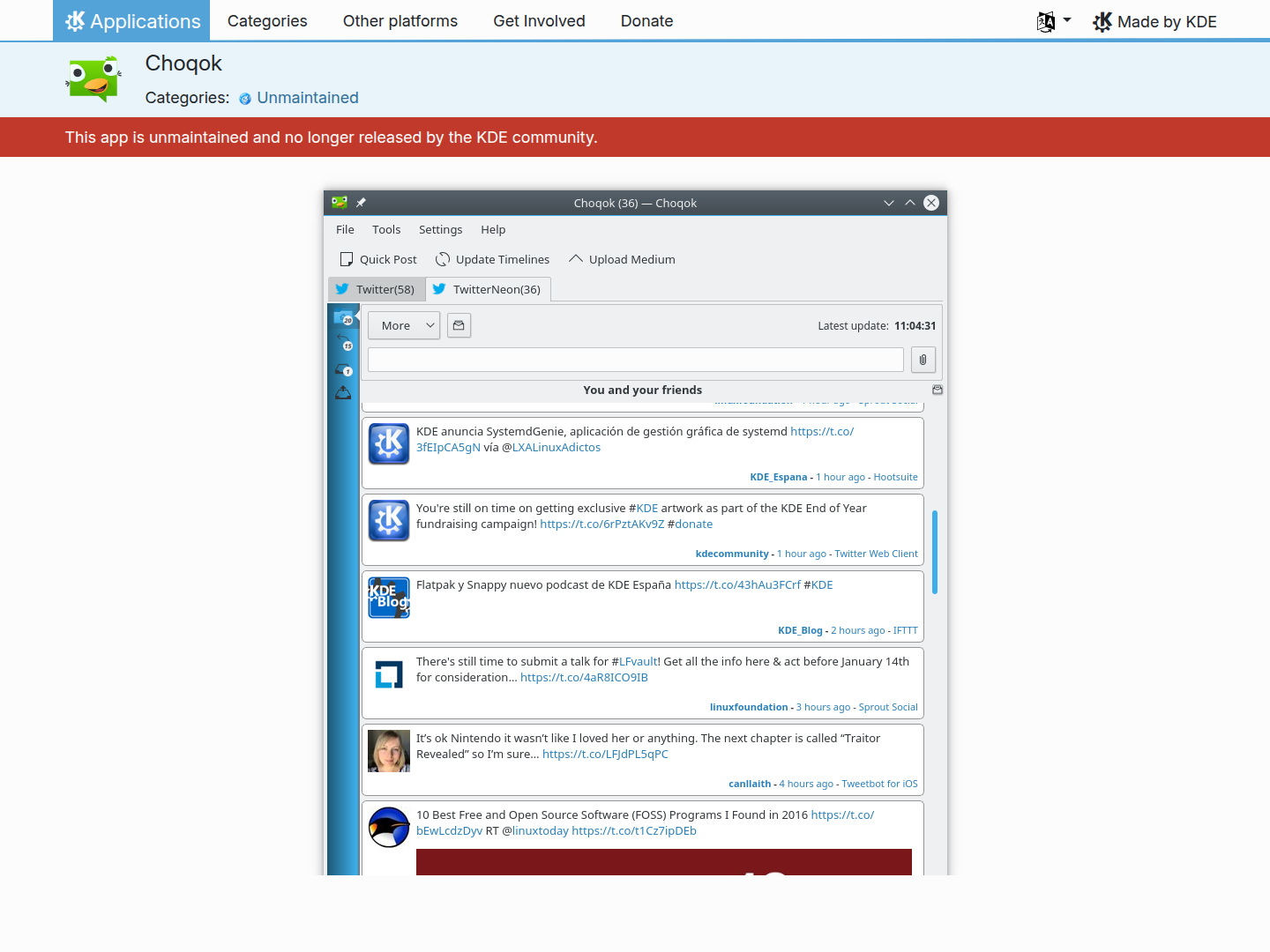
Task: Click the Sprout Social link under the linuxfoundation tweet
Action: [x=888, y=707]
